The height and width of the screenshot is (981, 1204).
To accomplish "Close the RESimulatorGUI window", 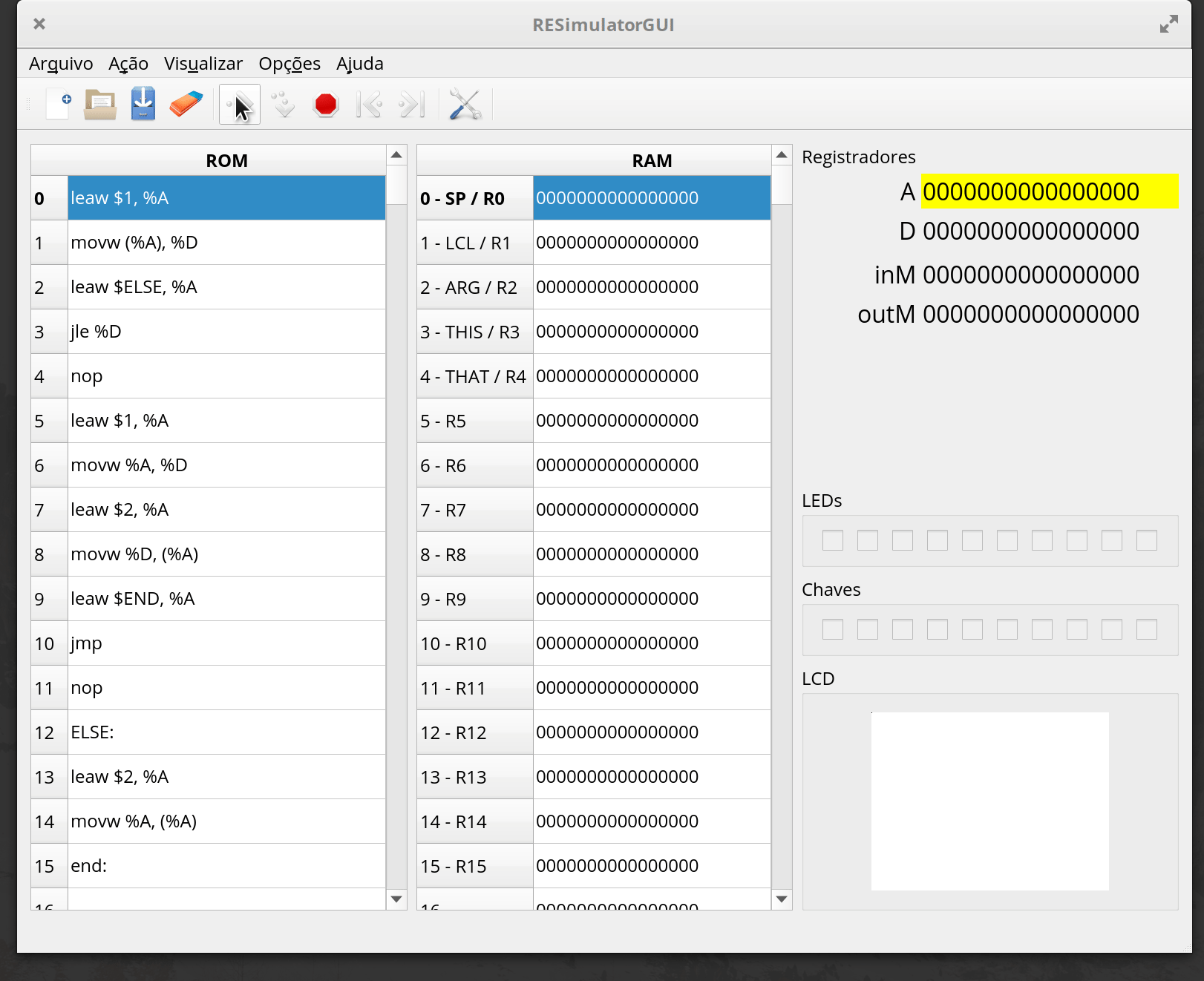I will point(39,24).
